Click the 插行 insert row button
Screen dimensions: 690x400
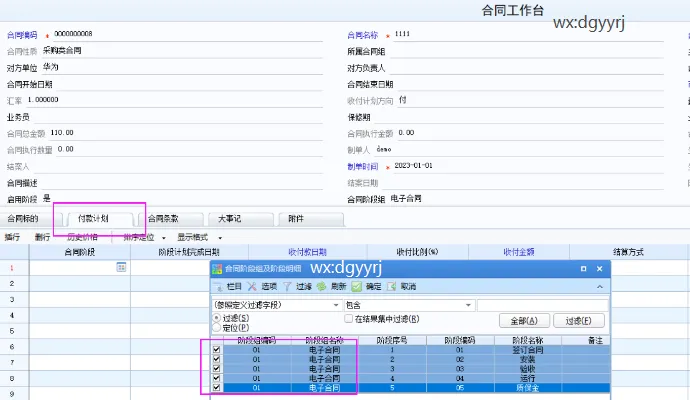coord(12,237)
